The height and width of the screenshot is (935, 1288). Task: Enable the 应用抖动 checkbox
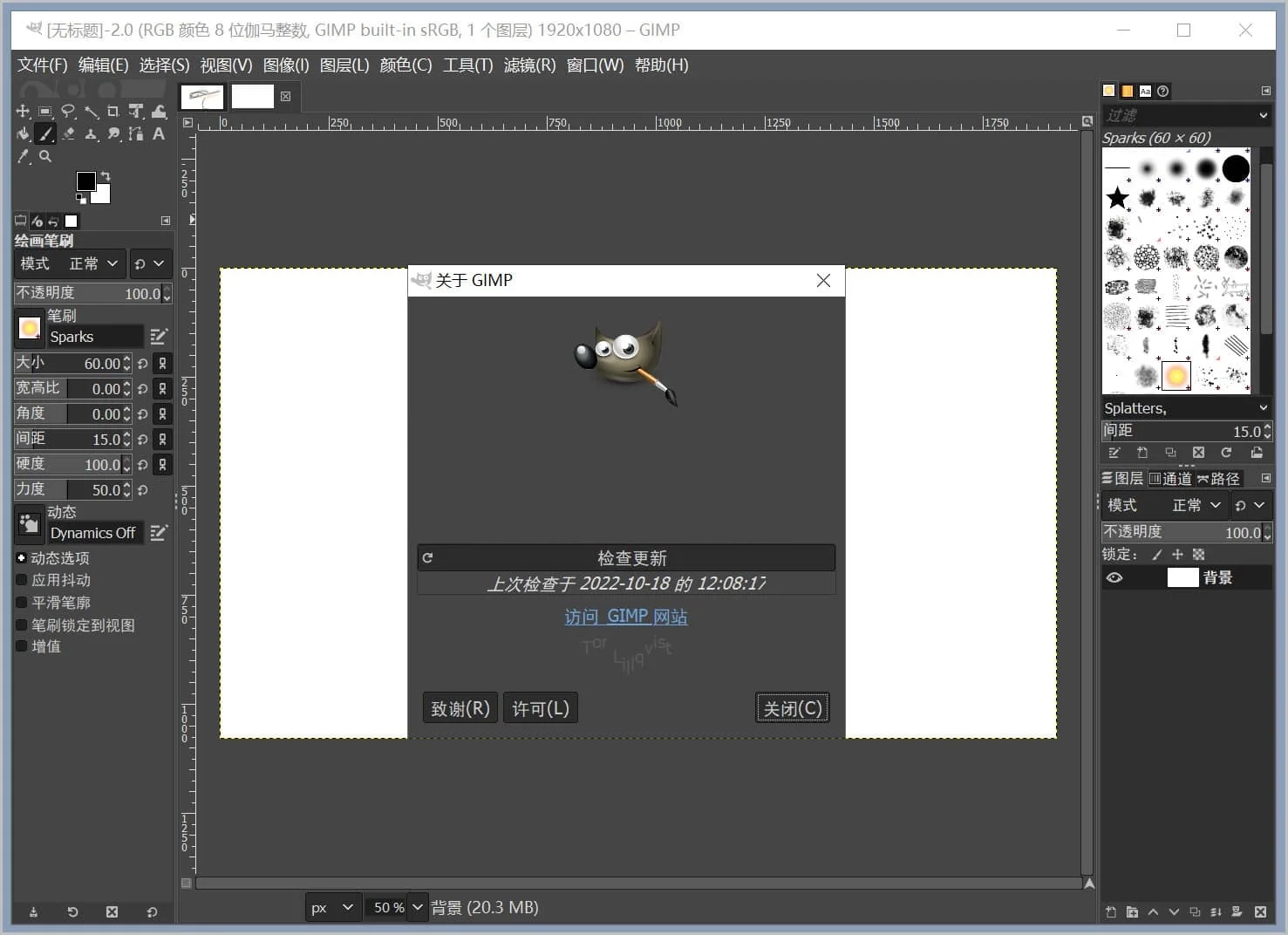coord(22,580)
